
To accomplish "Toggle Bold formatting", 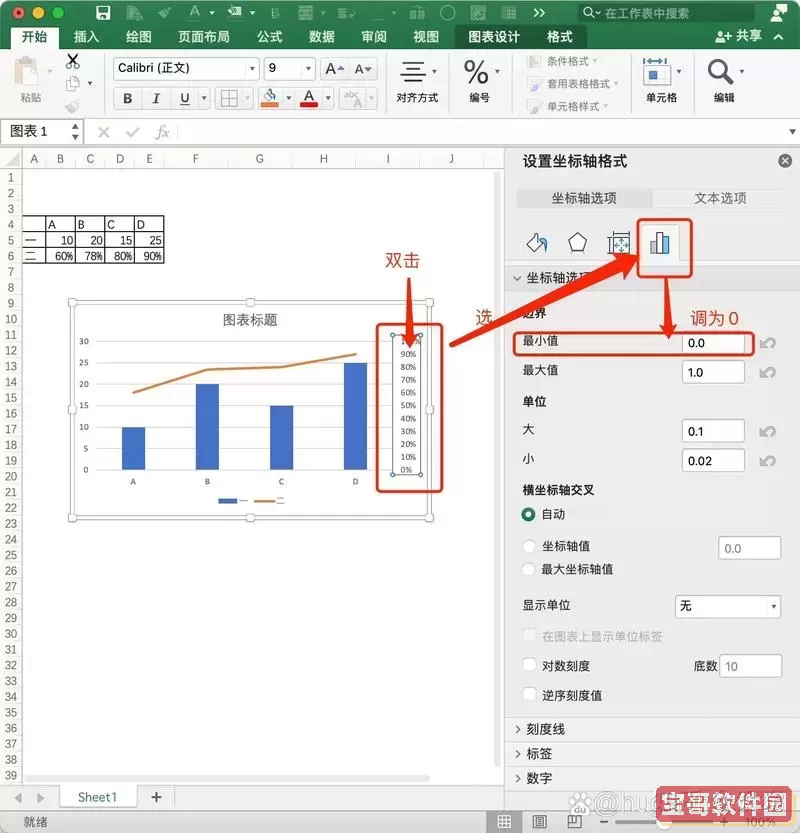I will point(127,98).
